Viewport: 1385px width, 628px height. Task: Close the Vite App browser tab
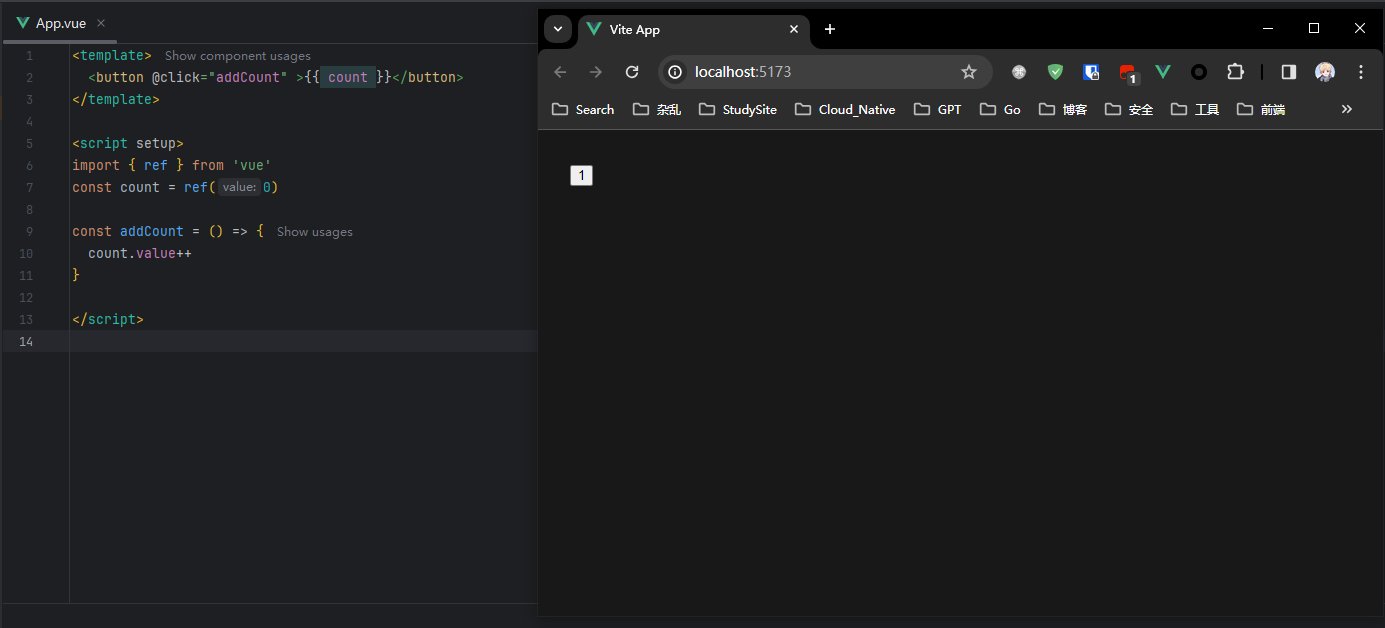(x=794, y=29)
